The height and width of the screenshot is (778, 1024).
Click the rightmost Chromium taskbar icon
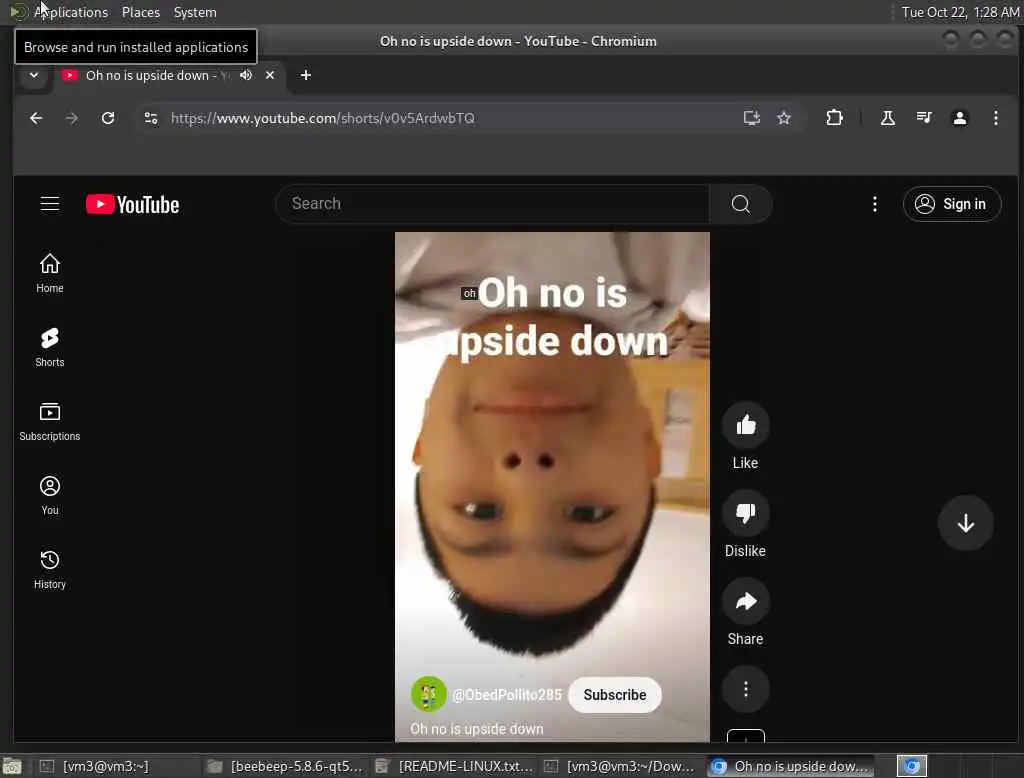(912, 766)
